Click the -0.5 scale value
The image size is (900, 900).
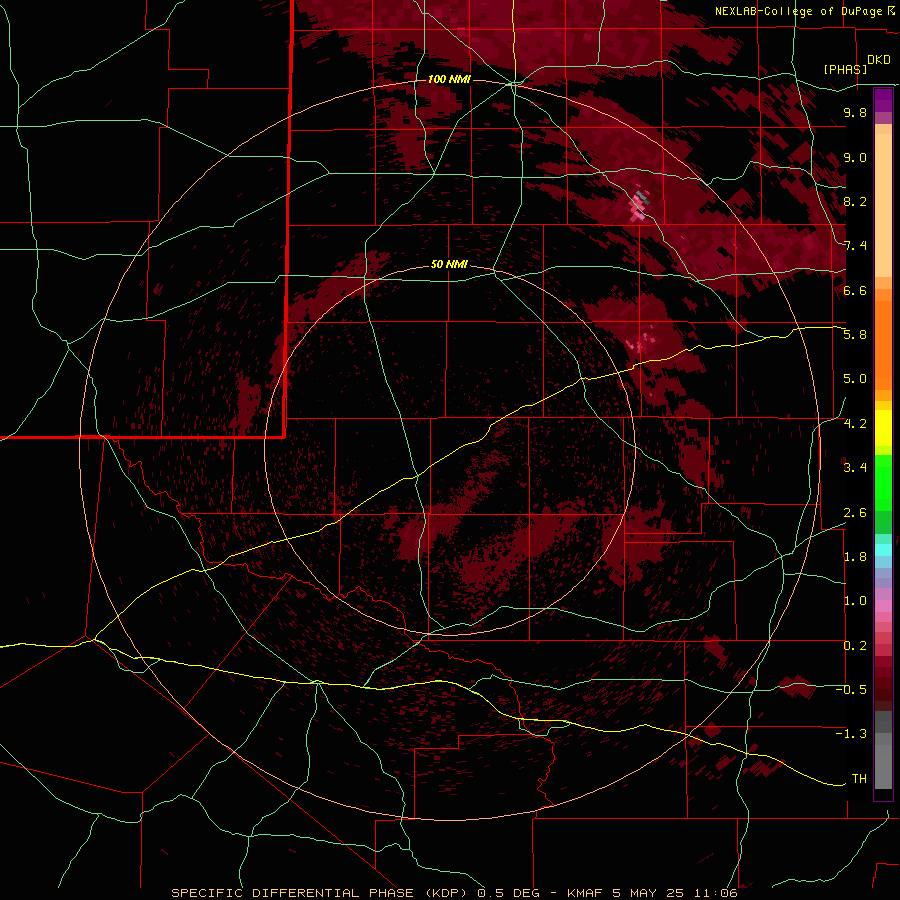tap(851, 690)
